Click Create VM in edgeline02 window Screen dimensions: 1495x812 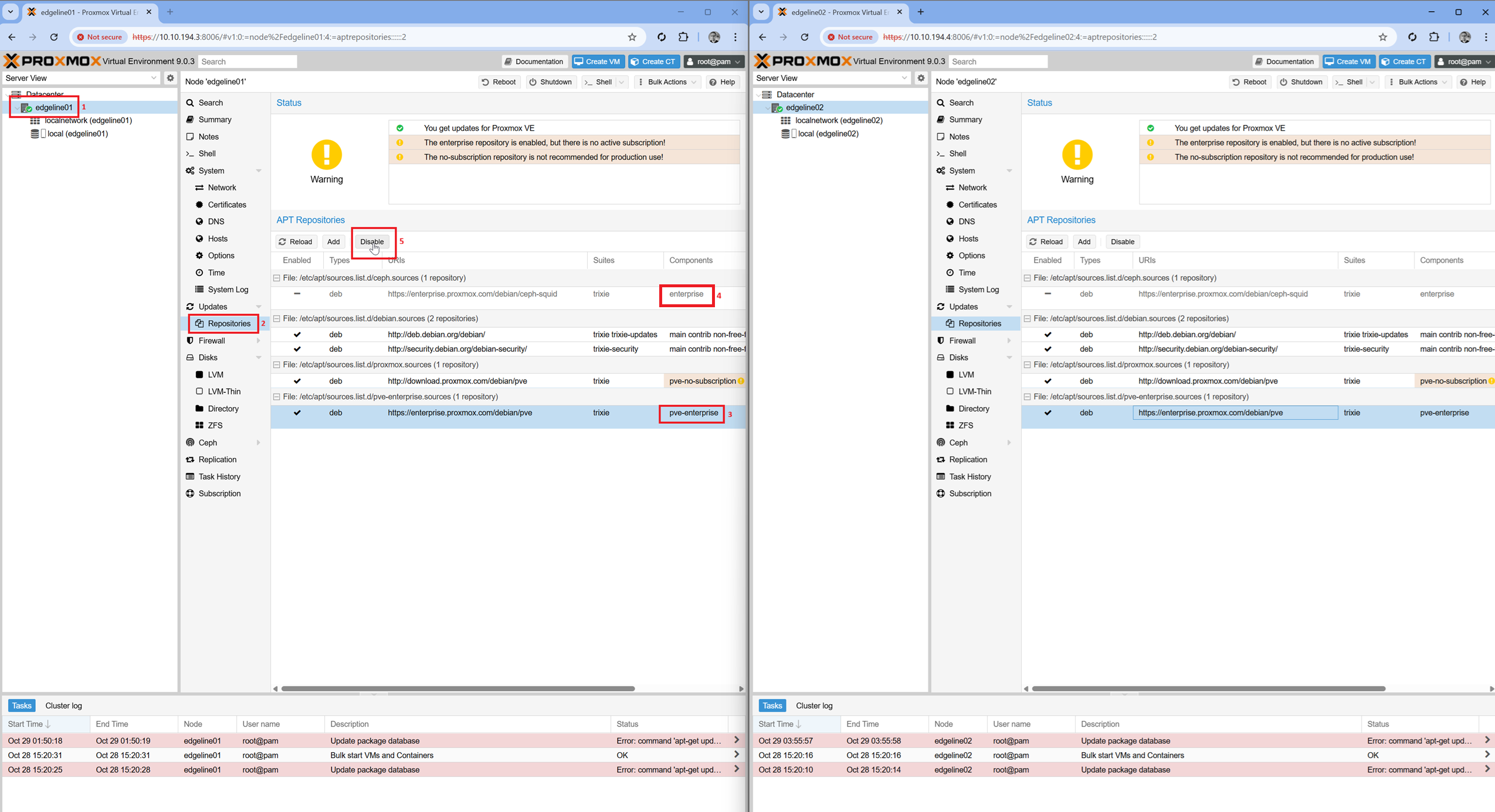pyautogui.click(x=1348, y=62)
